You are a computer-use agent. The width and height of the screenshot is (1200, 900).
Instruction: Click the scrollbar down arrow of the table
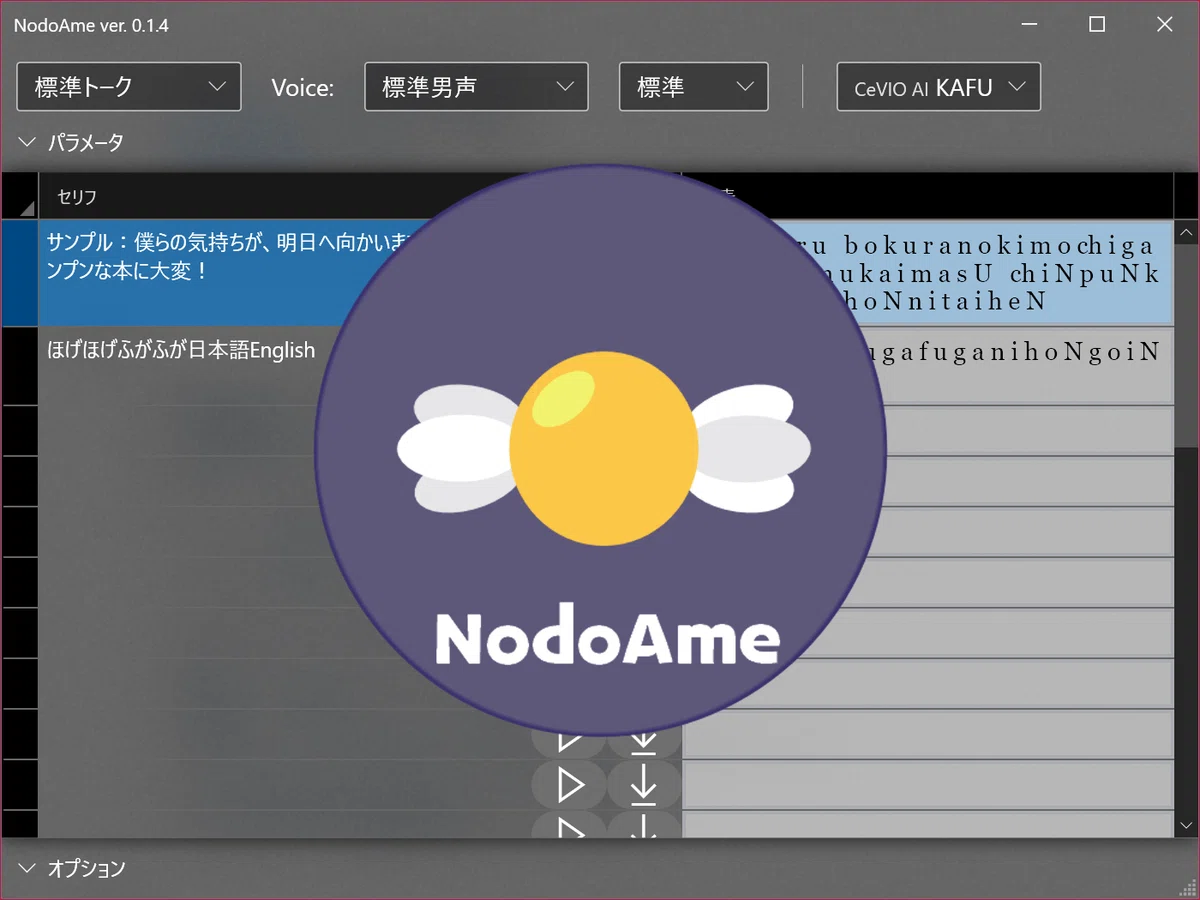pos(1187,825)
